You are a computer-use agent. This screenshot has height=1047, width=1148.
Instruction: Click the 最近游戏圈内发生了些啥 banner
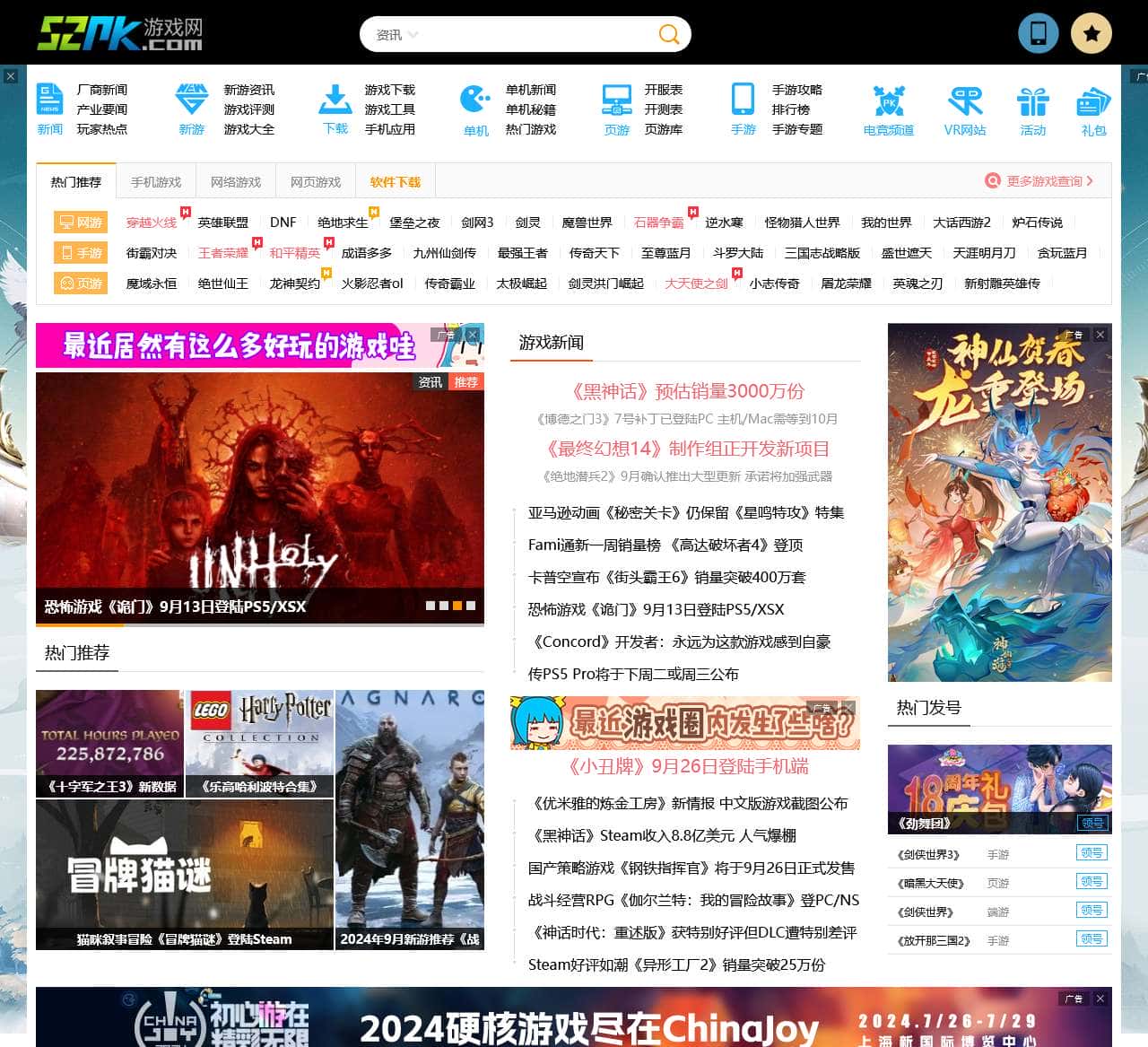point(685,723)
